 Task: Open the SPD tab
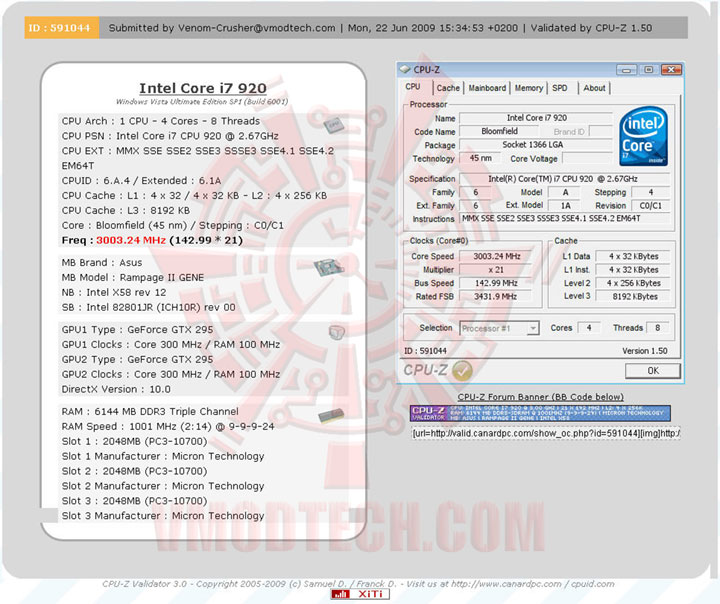coord(560,88)
